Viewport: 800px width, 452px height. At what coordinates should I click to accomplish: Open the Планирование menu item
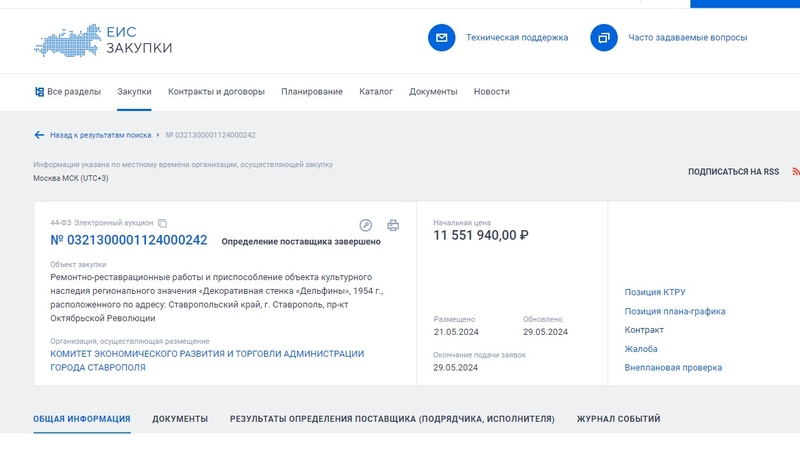[312, 92]
